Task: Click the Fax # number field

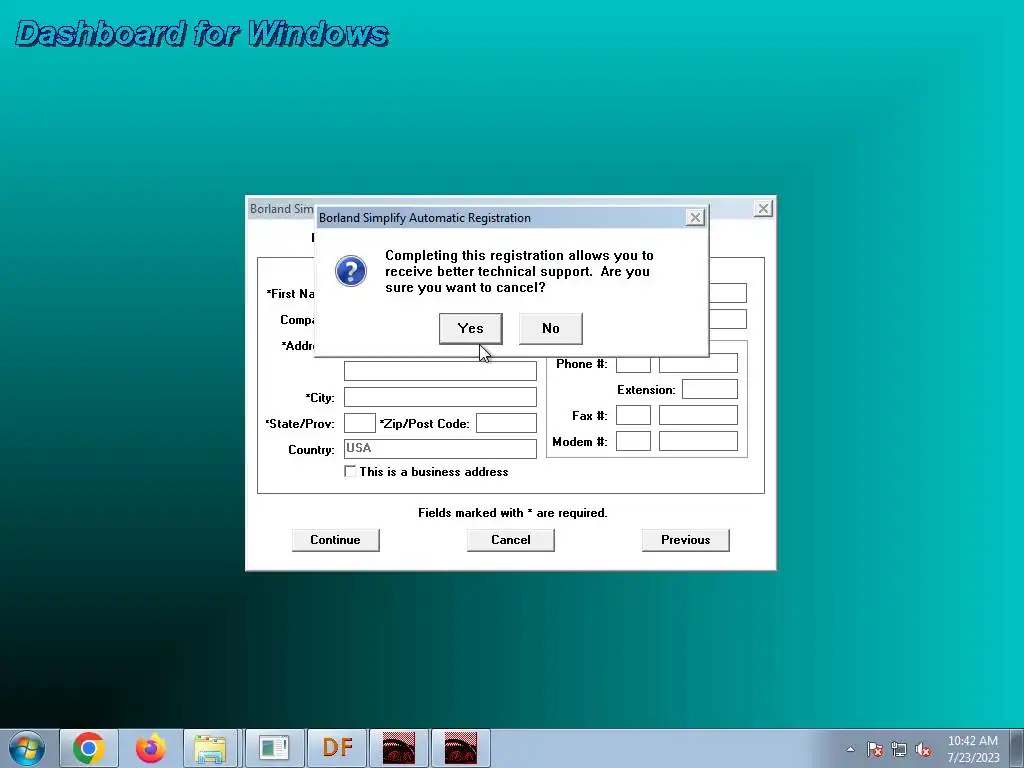Action: [698, 415]
